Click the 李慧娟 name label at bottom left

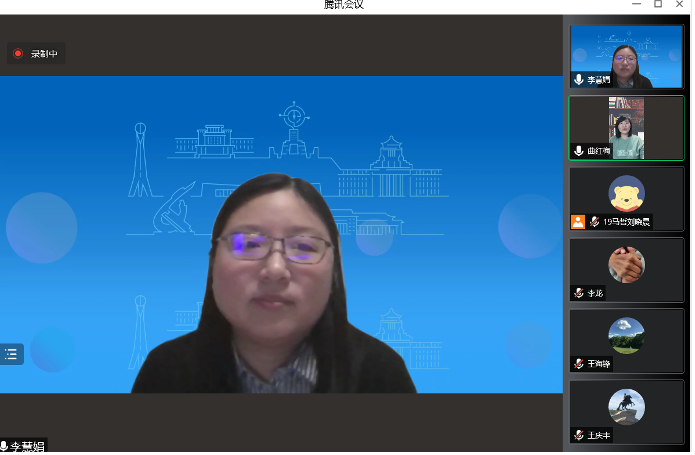(28, 447)
